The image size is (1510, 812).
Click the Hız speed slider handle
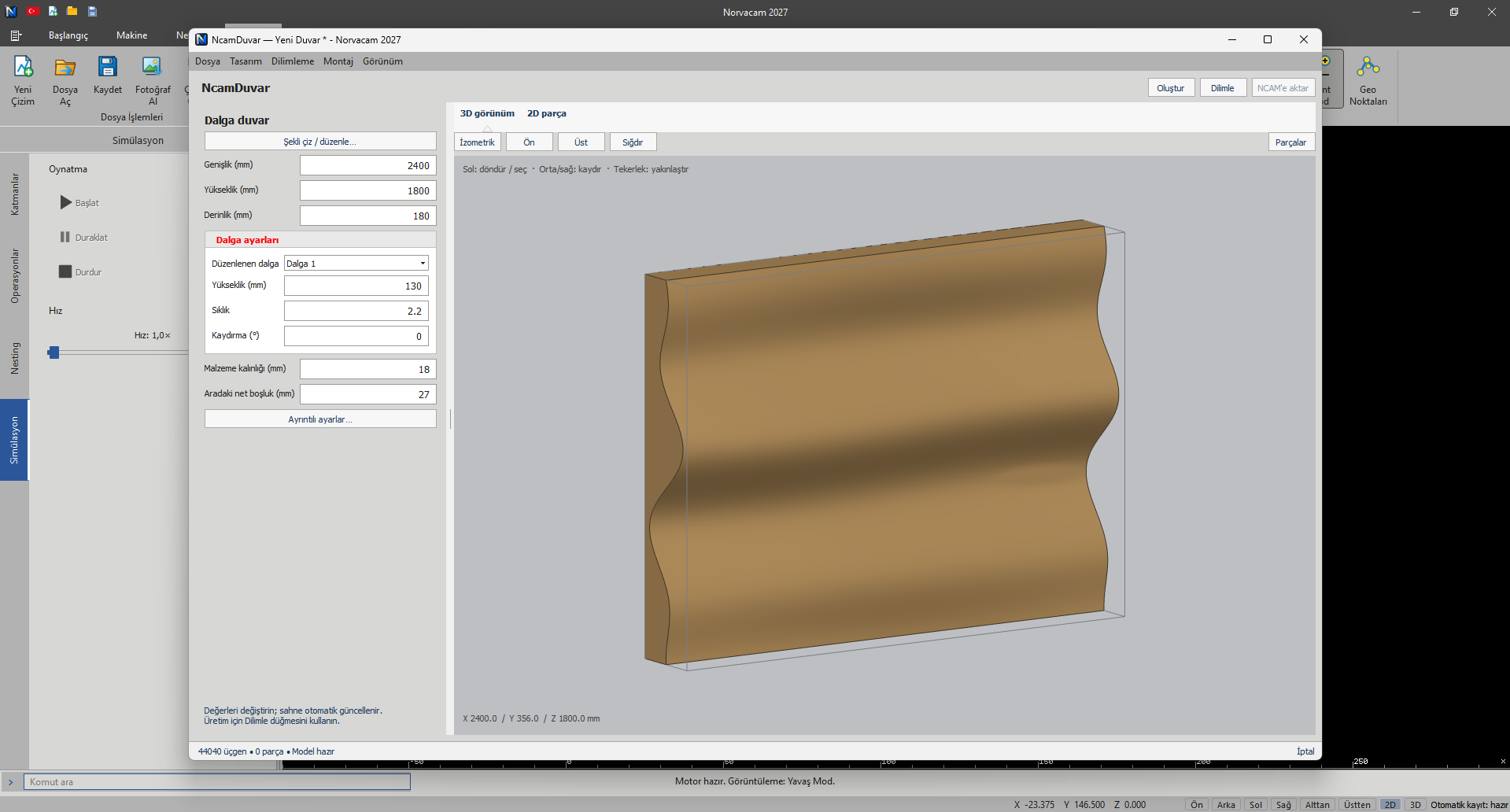[54, 352]
